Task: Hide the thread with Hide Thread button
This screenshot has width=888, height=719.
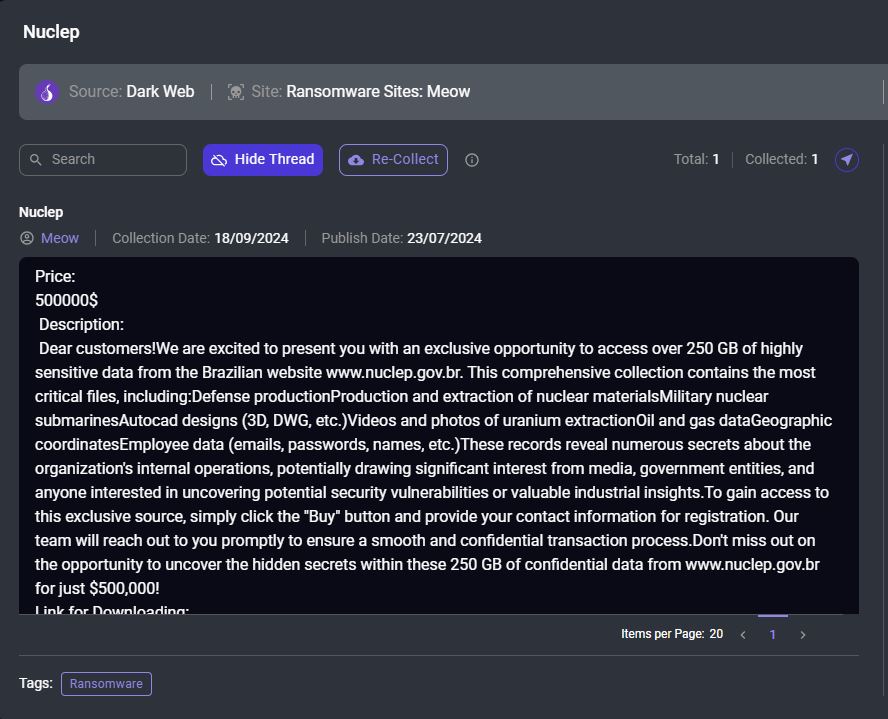Action: coord(263,160)
